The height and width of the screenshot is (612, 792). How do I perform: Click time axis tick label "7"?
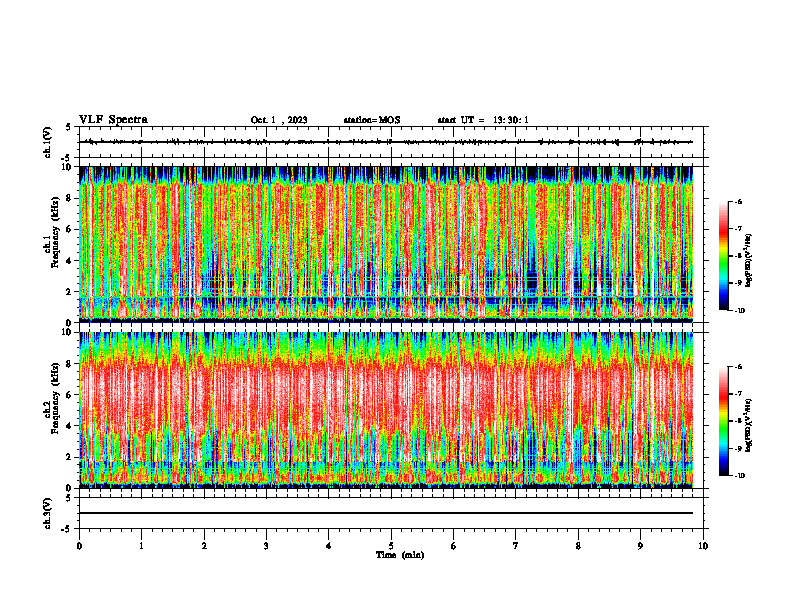pyautogui.click(x=516, y=546)
